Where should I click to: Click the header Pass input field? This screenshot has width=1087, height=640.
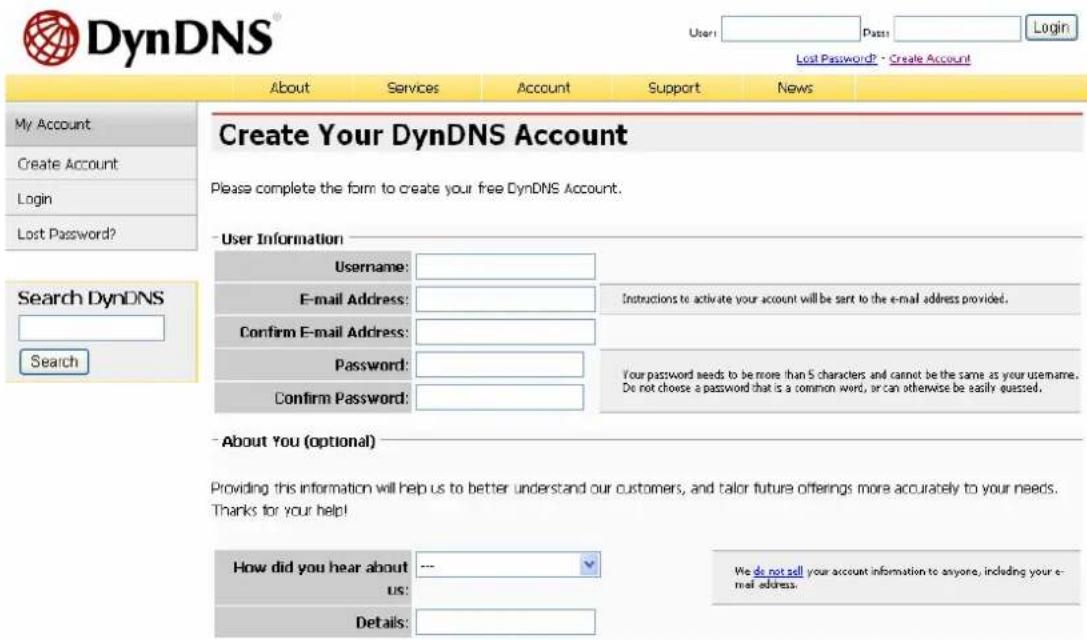(x=957, y=29)
